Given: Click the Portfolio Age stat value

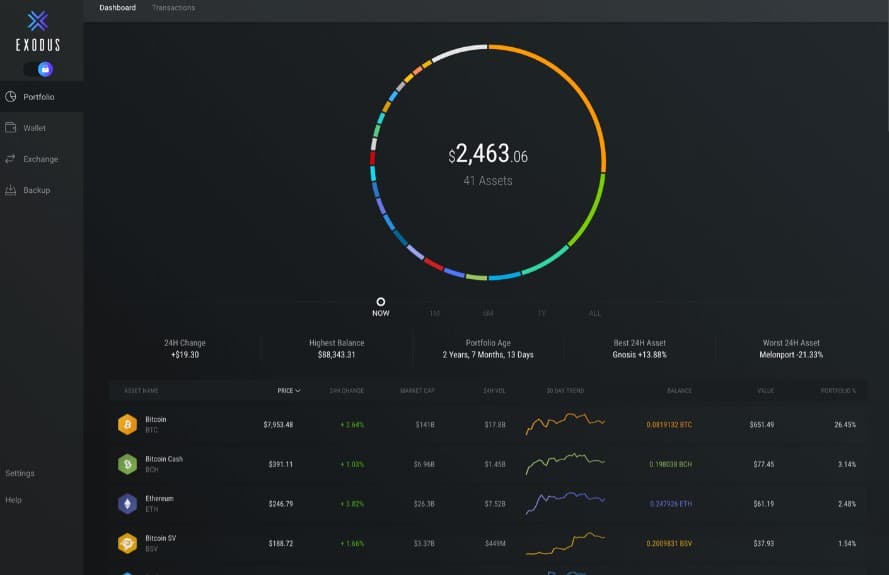Looking at the screenshot, I should point(488,355).
